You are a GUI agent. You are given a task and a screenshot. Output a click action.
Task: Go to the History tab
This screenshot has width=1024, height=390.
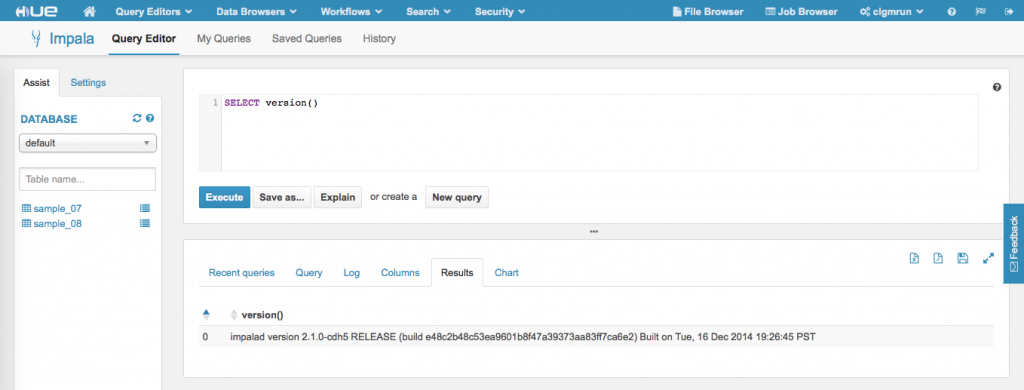coord(379,39)
